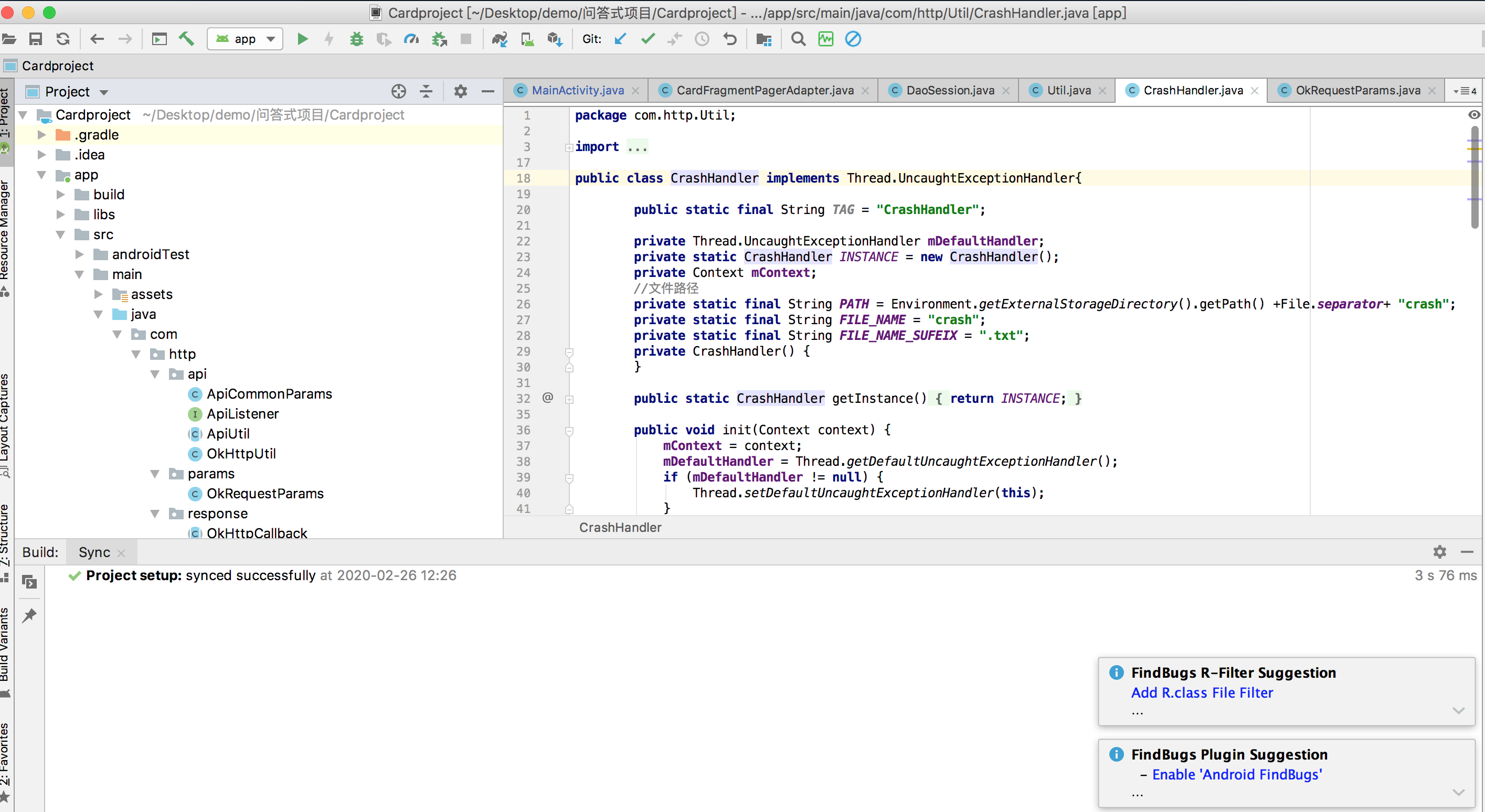Expand the .idea folder
The width and height of the screenshot is (1485, 812).
coord(41,154)
